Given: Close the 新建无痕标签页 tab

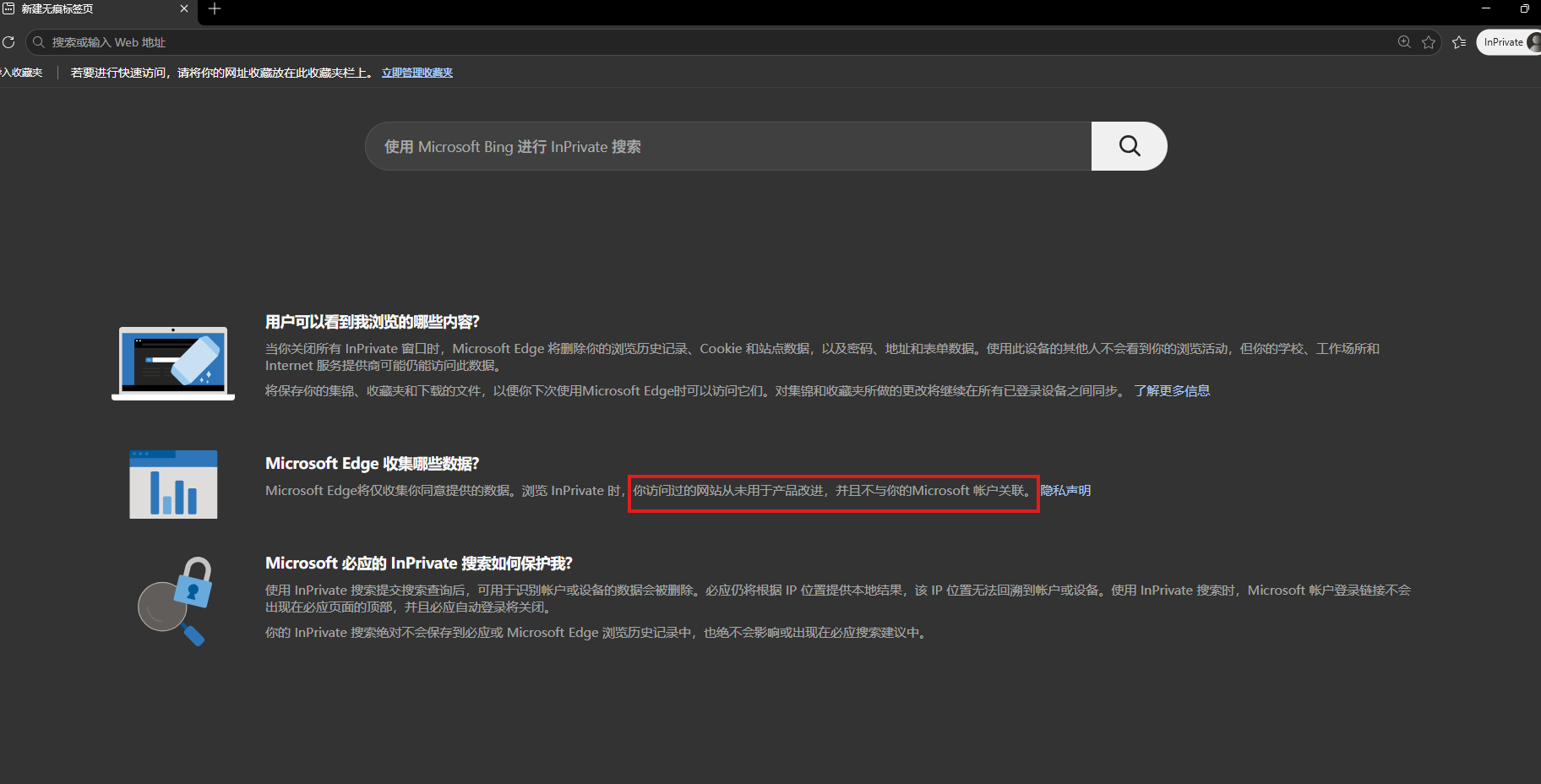Looking at the screenshot, I should point(184,8).
